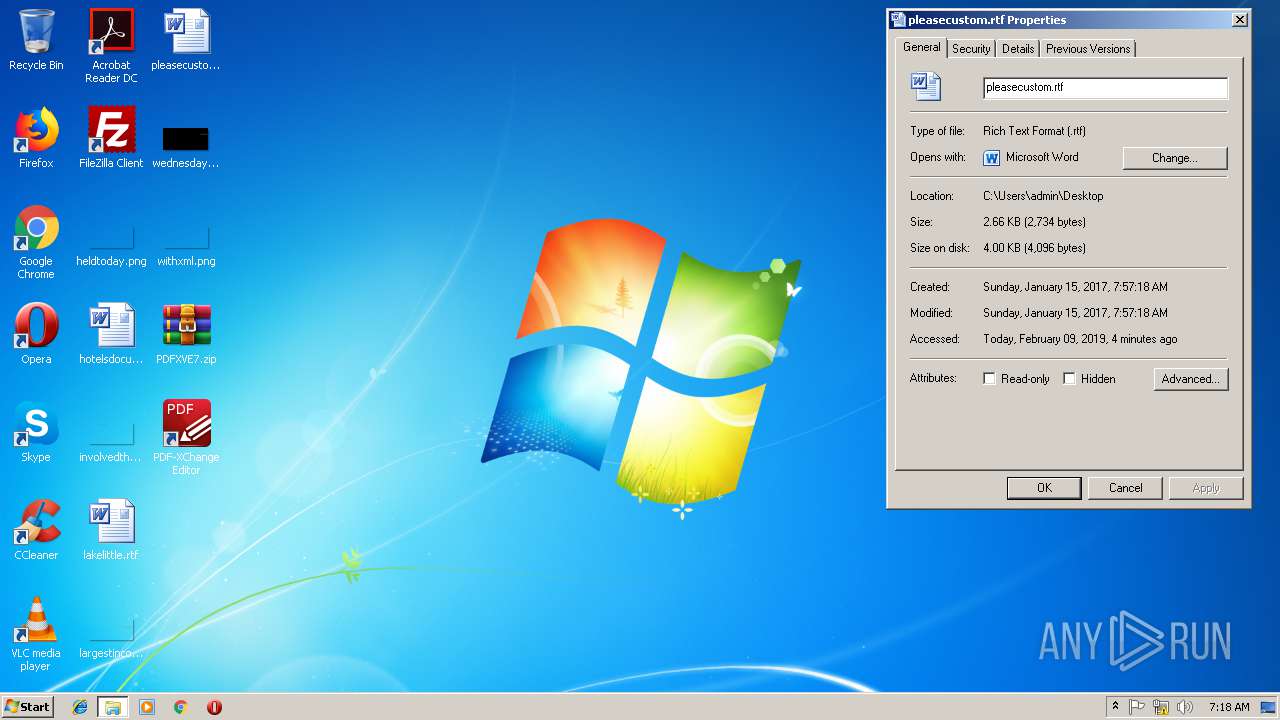Enable the Hidden attribute checkbox

[x=1070, y=379]
